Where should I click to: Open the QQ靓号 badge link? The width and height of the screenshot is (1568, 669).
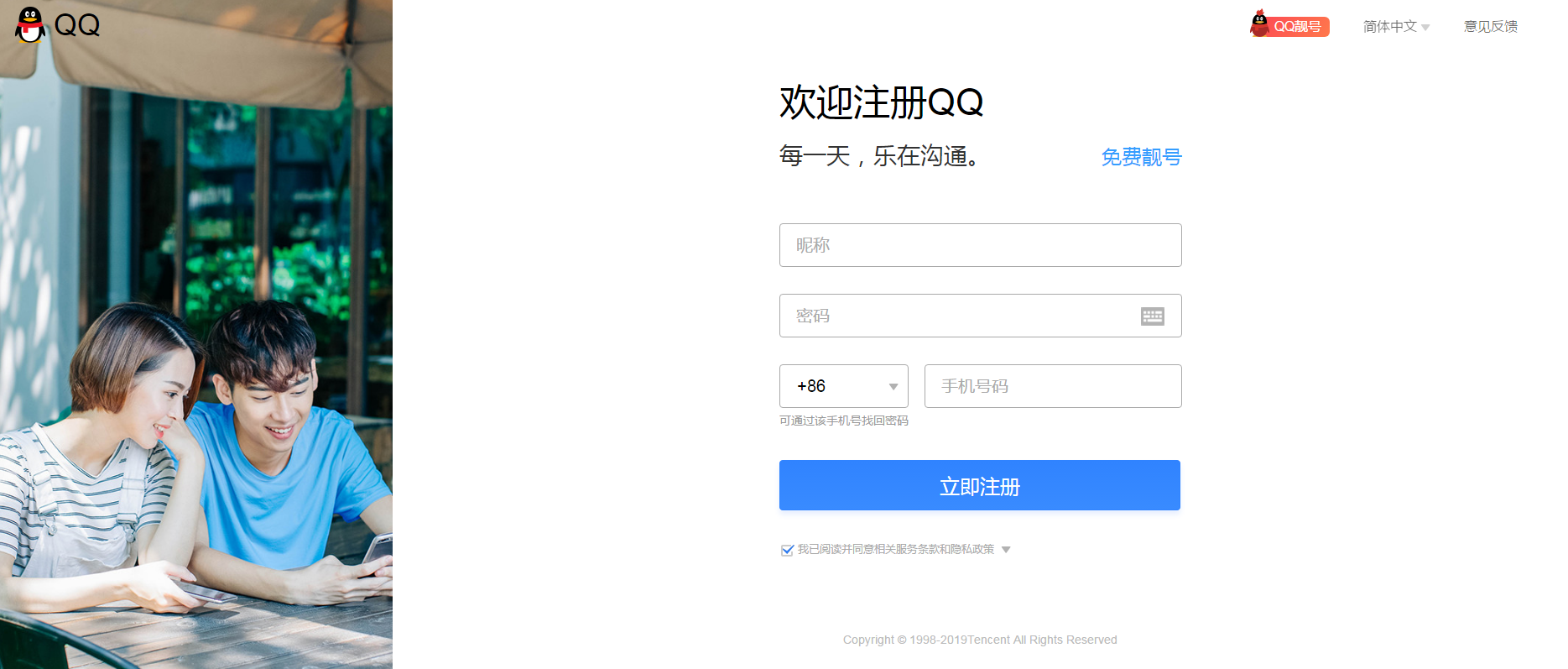tap(1289, 24)
